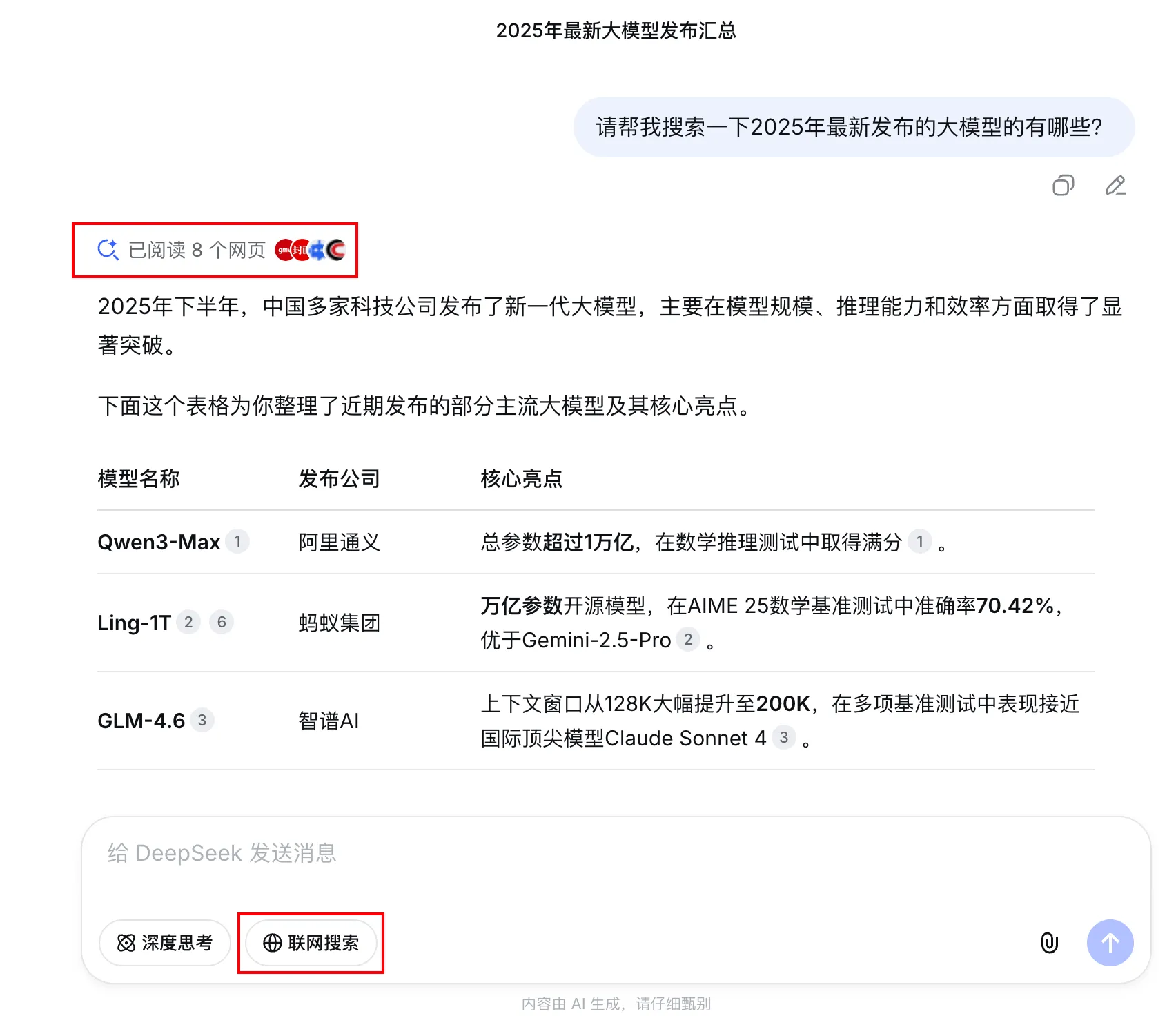Toggle 联网搜索 web search mode
This screenshot has width=1176, height=1016.
[x=311, y=943]
